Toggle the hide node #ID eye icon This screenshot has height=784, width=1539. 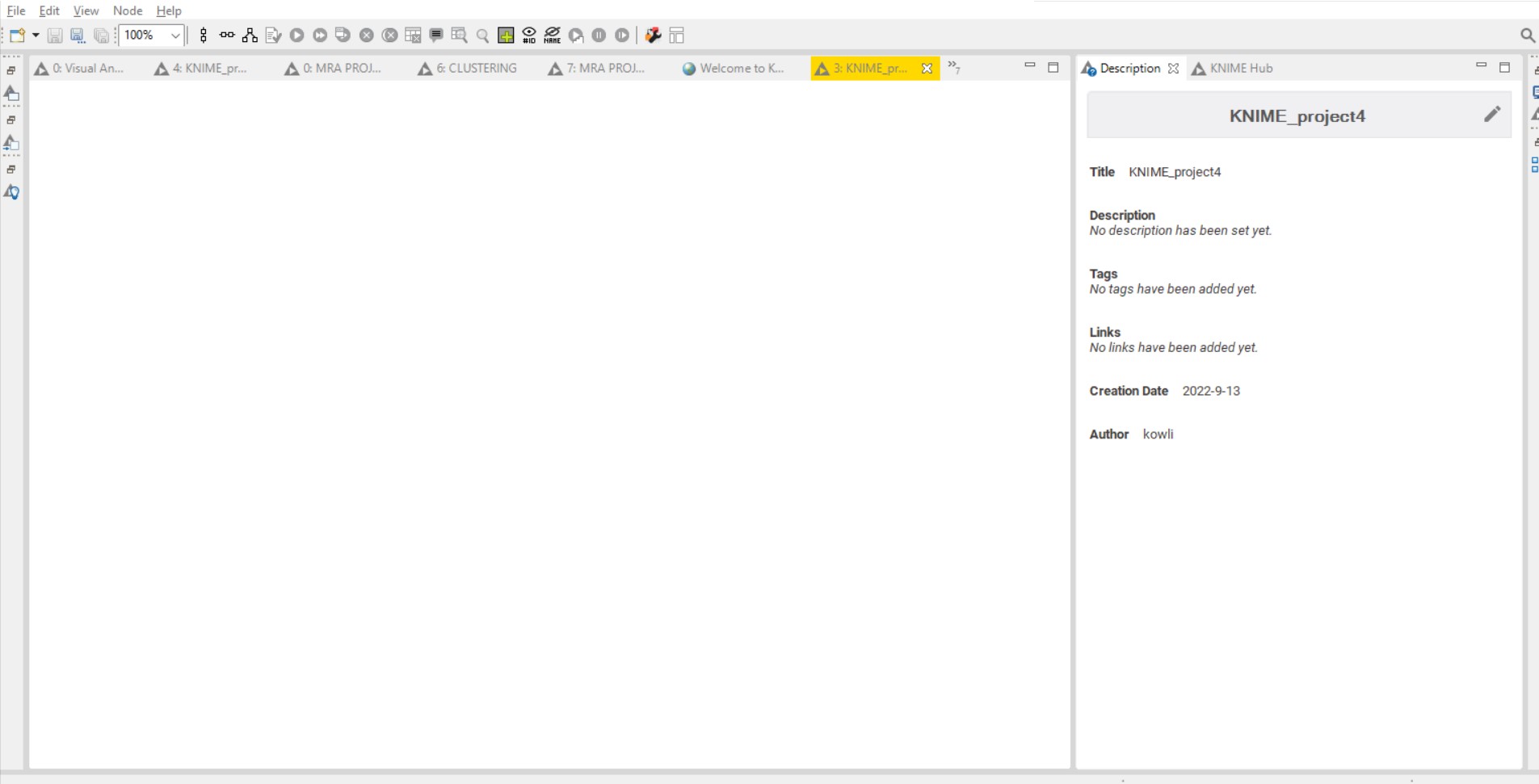click(x=529, y=36)
